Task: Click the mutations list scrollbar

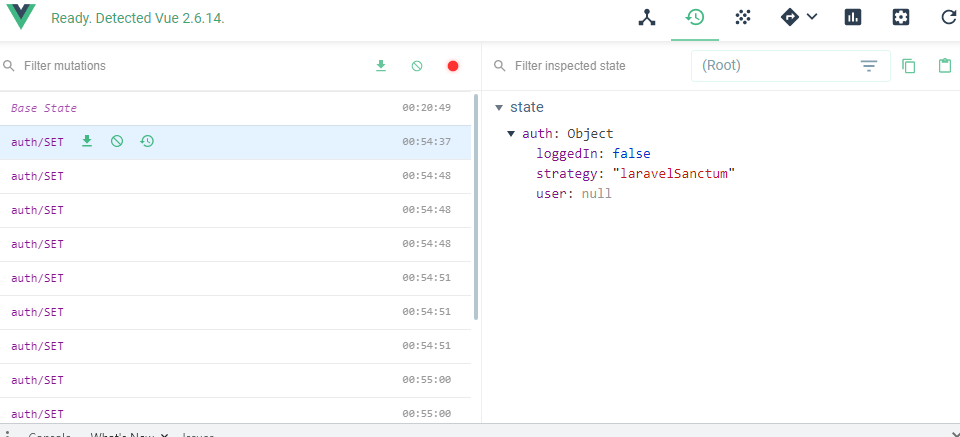Action: coord(476,207)
